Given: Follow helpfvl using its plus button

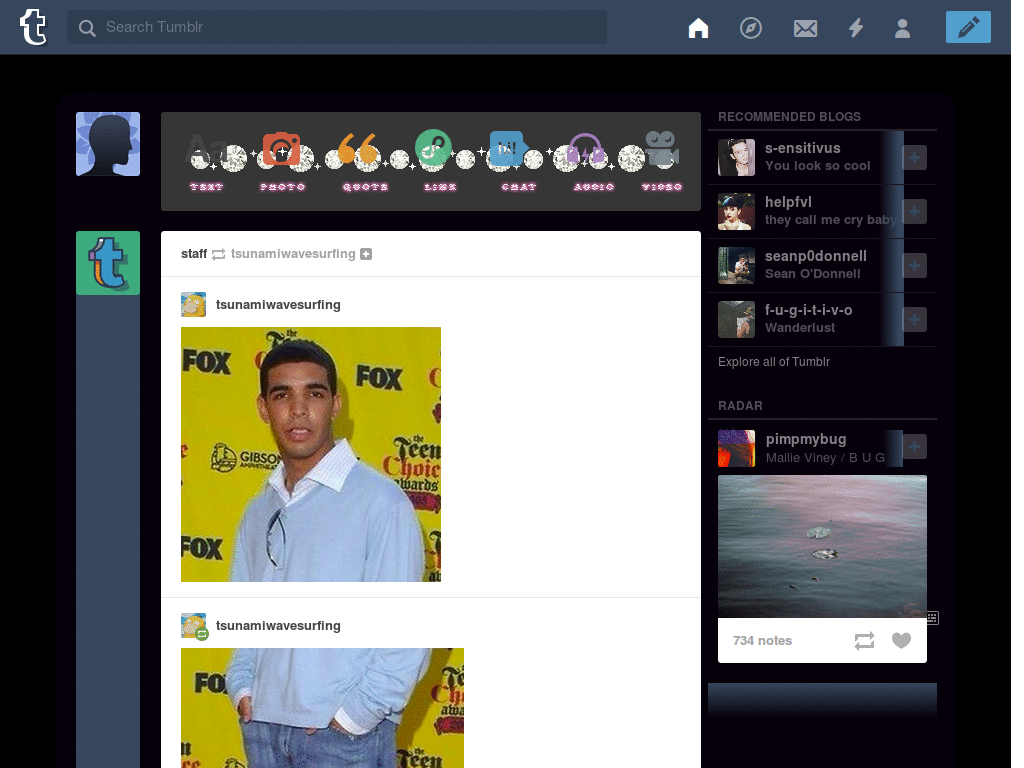Looking at the screenshot, I should [x=914, y=212].
